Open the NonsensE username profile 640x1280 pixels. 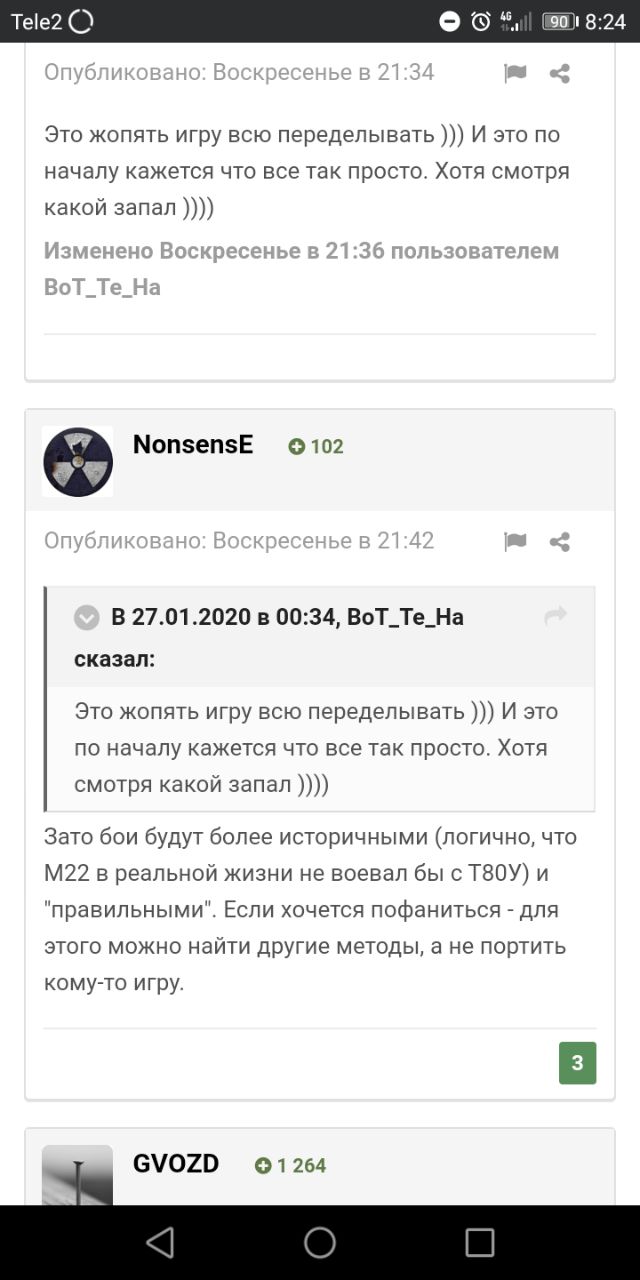point(193,445)
